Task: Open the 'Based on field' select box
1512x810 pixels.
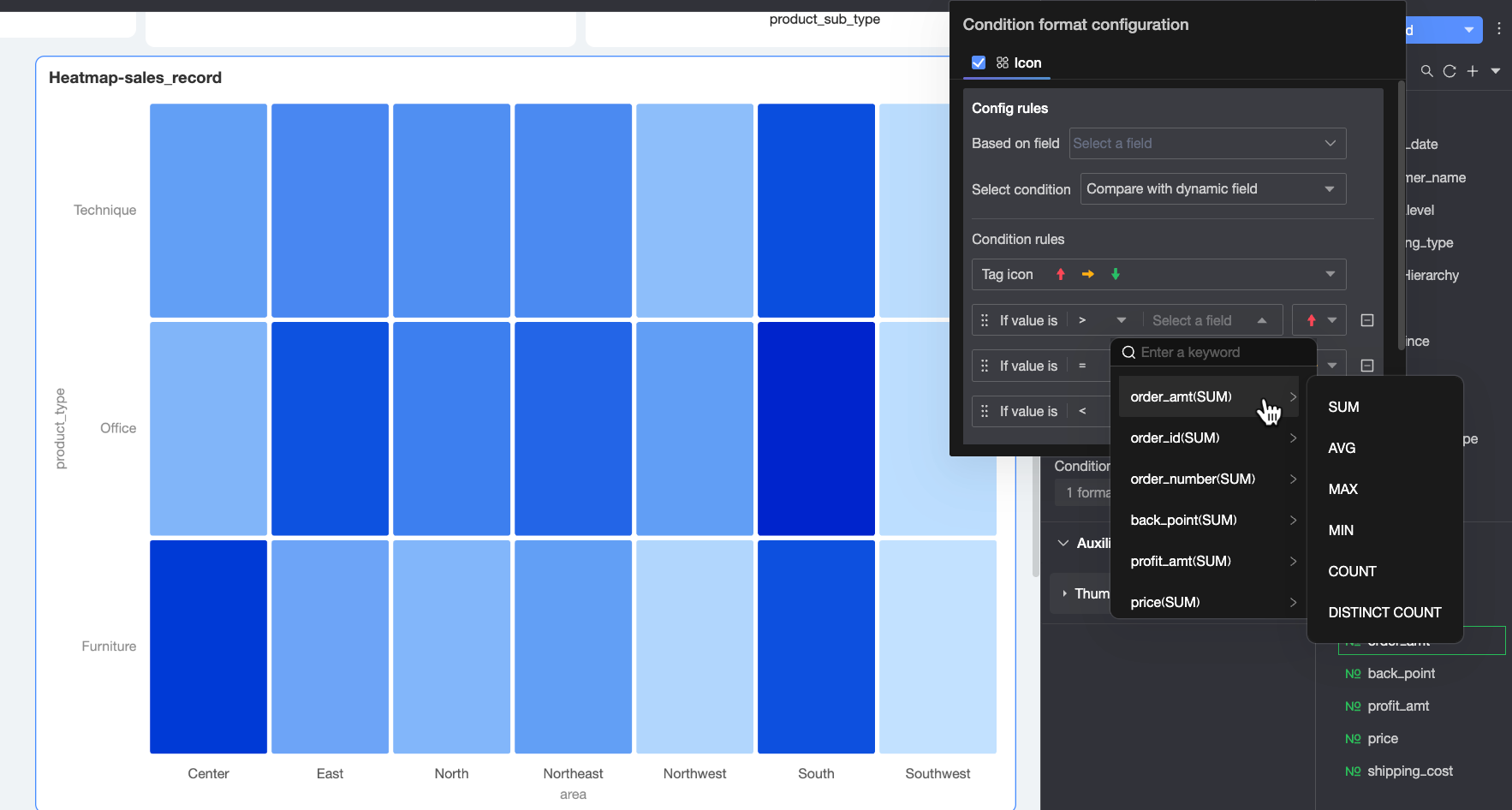Action: pos(1207,143)
